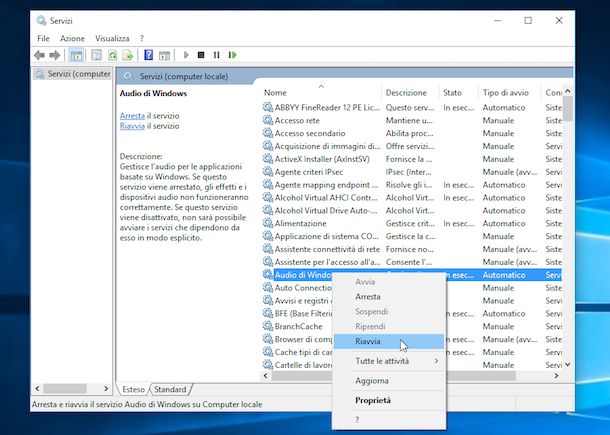The height and width of the screenshot is (435, 610).
Task: Click gear icon beside BranchCache
Action: pos(268,326)
